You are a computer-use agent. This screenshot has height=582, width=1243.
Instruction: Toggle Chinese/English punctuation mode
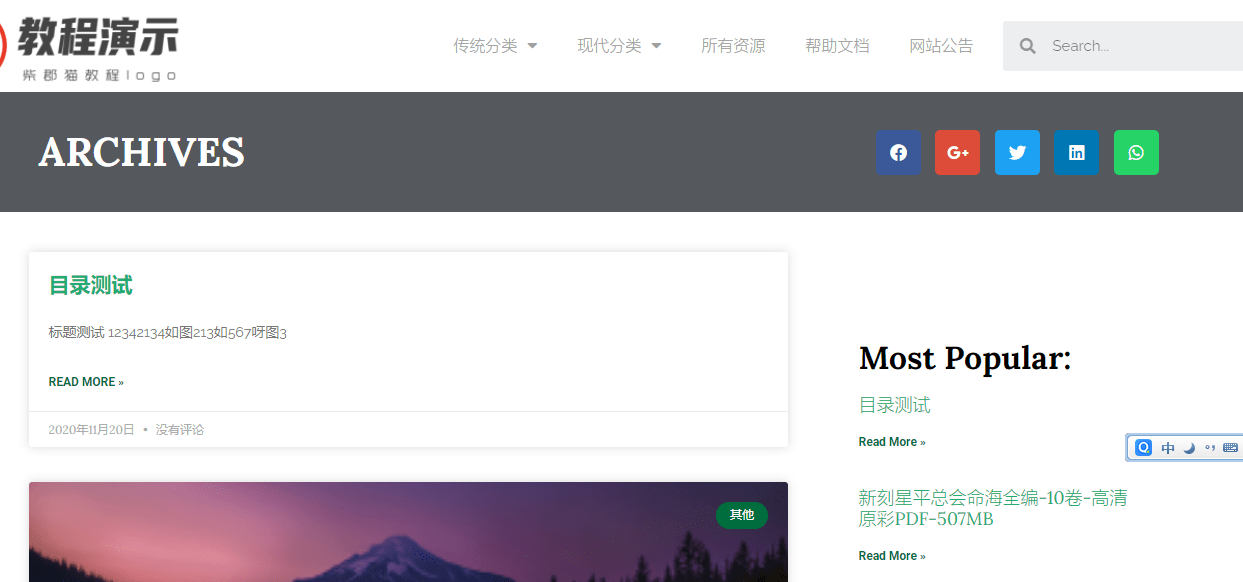pyautogui.click(x=1212, y=447)
